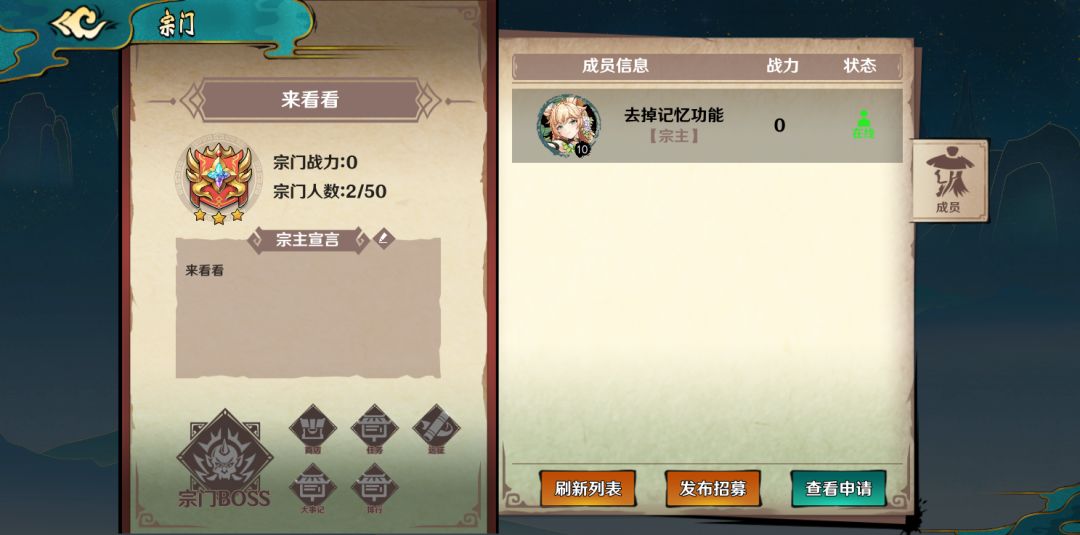Viewport: 1080px width, 535px height.
Task: Click the 宗门 title tab
Action: coord(177,25)
